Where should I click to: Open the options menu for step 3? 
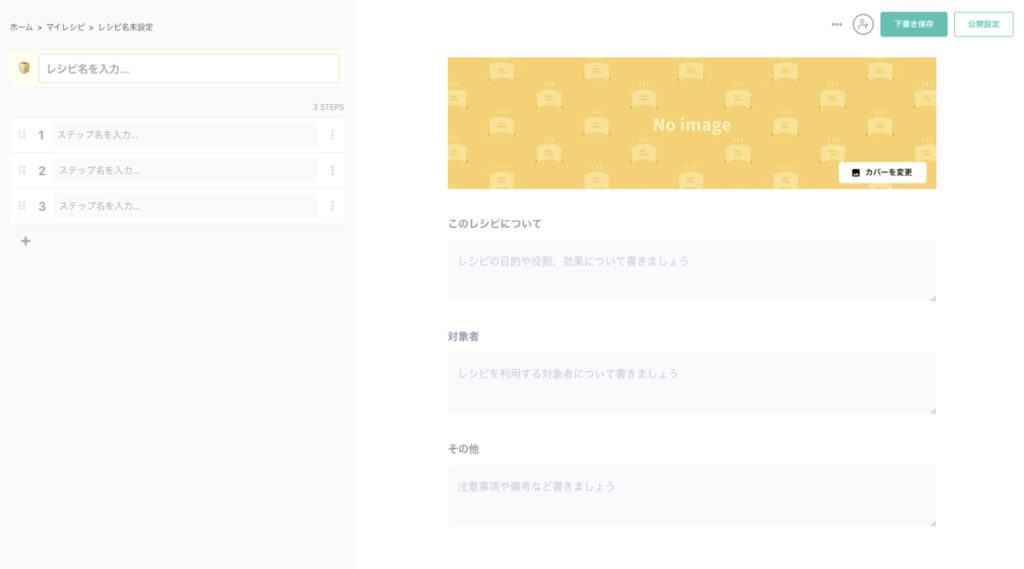(x=332, y=206)
